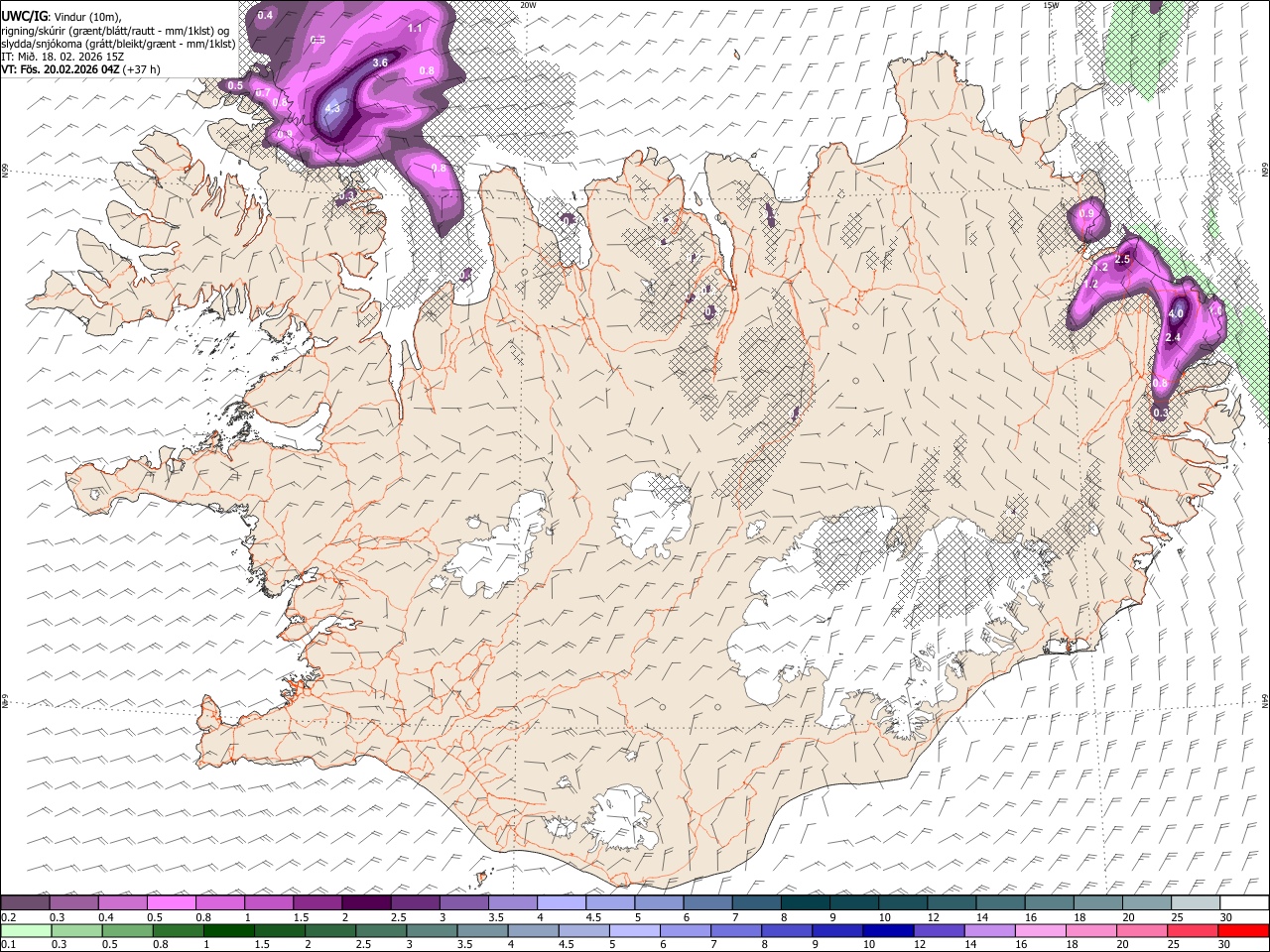Viewport: 1270px width, 952px height.
Task: Pick pale green bottom-row swatch between 0.1 and 0.3
Action: (25, 931)
